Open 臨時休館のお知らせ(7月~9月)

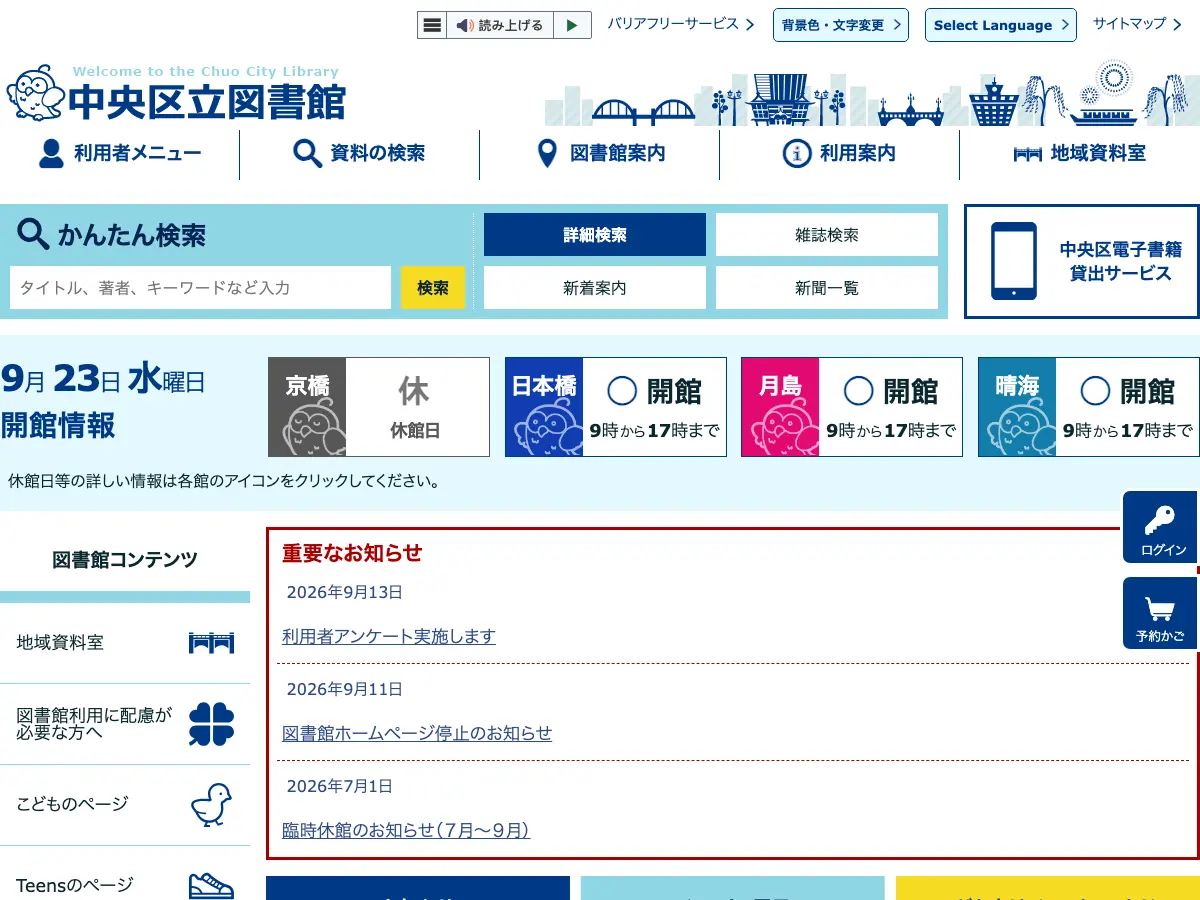pos(406,830)
